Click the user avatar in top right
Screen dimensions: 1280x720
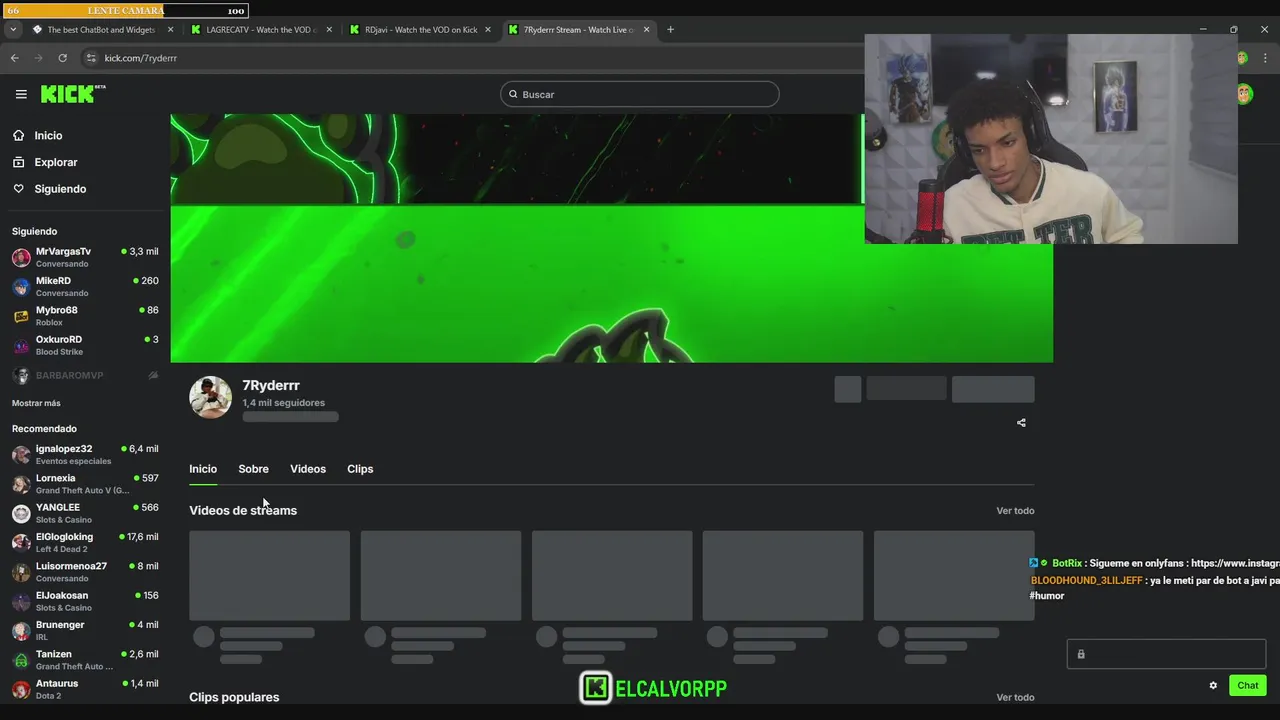[x=1244, y=94]
